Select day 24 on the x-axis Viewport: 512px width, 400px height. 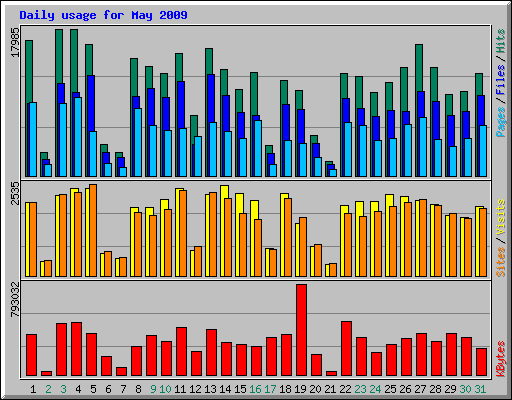click(x=375, y=389)
